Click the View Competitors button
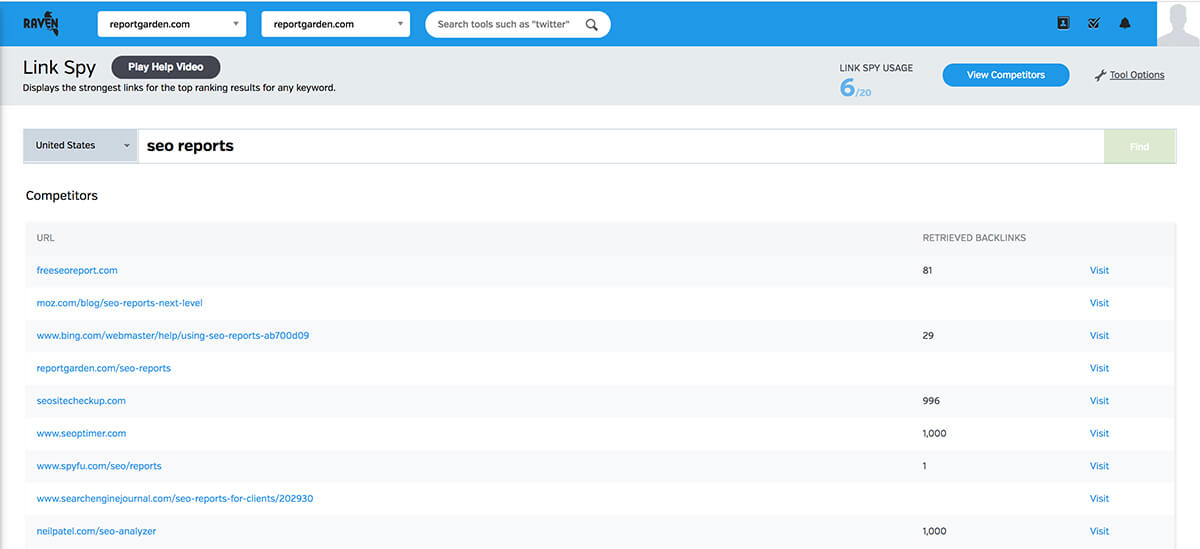 [1006, 75]
